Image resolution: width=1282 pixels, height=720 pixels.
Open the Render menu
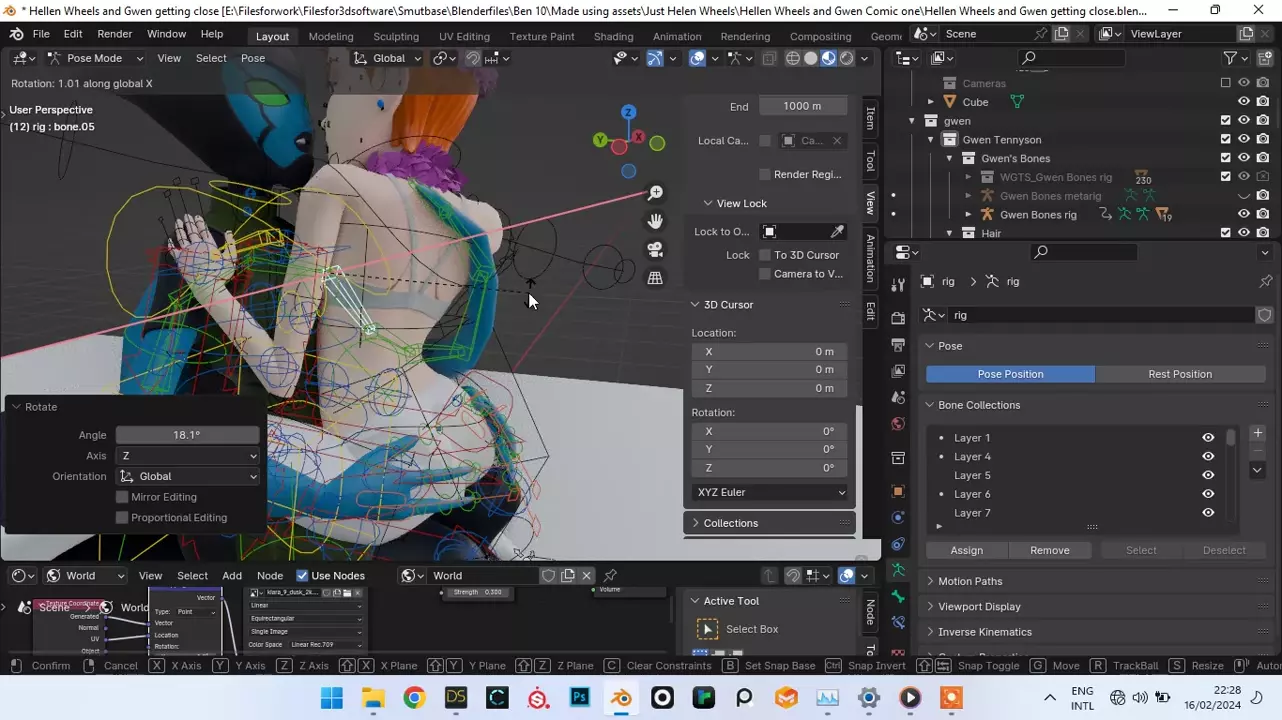pos(115,34)
